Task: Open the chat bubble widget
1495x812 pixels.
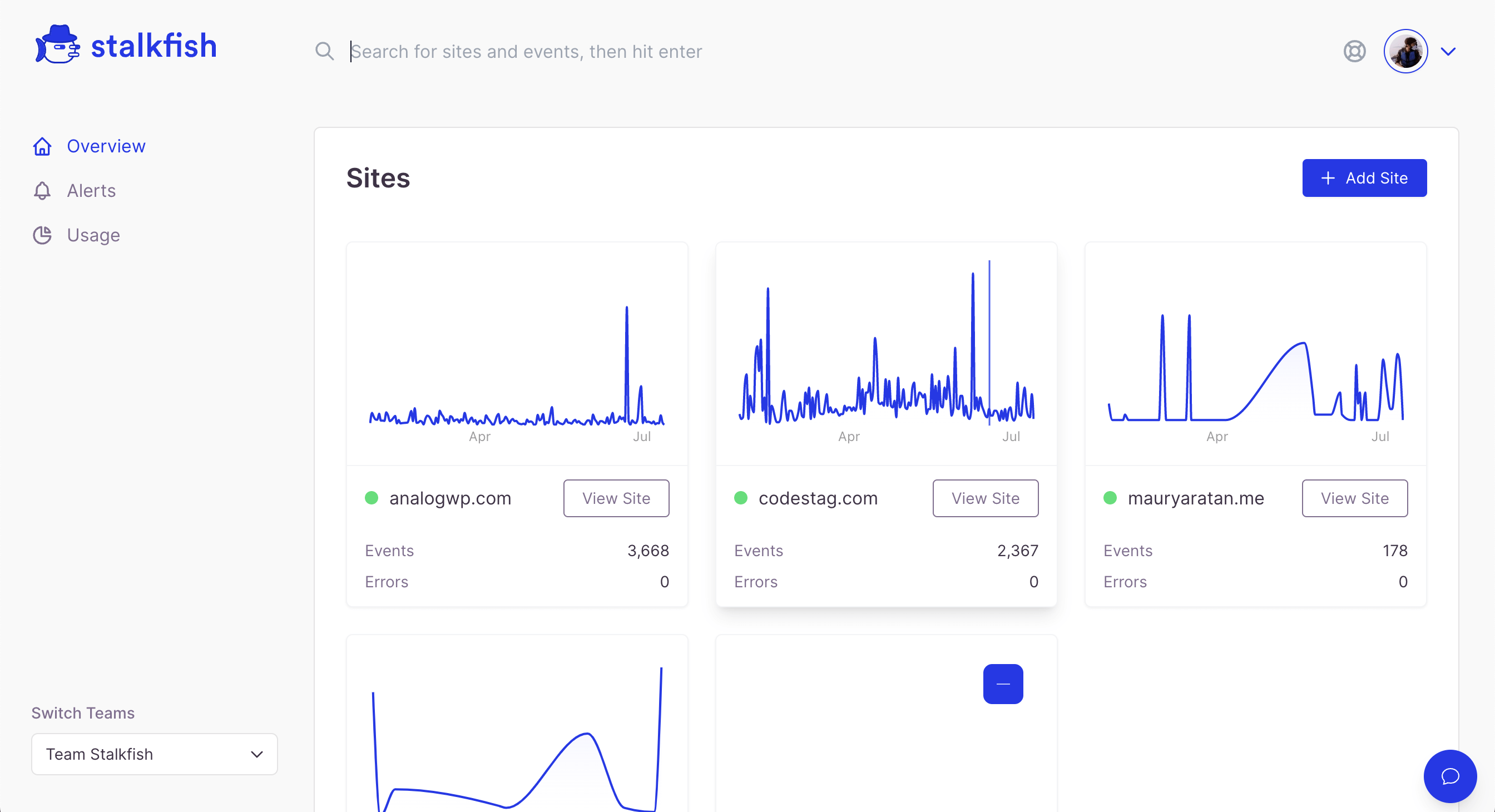Action: click(x=1449, y=776)
